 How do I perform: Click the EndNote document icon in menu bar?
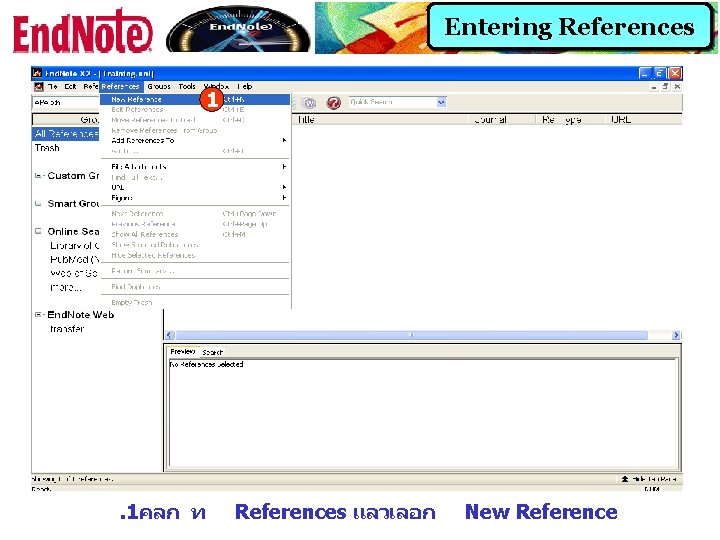point(39,87)
